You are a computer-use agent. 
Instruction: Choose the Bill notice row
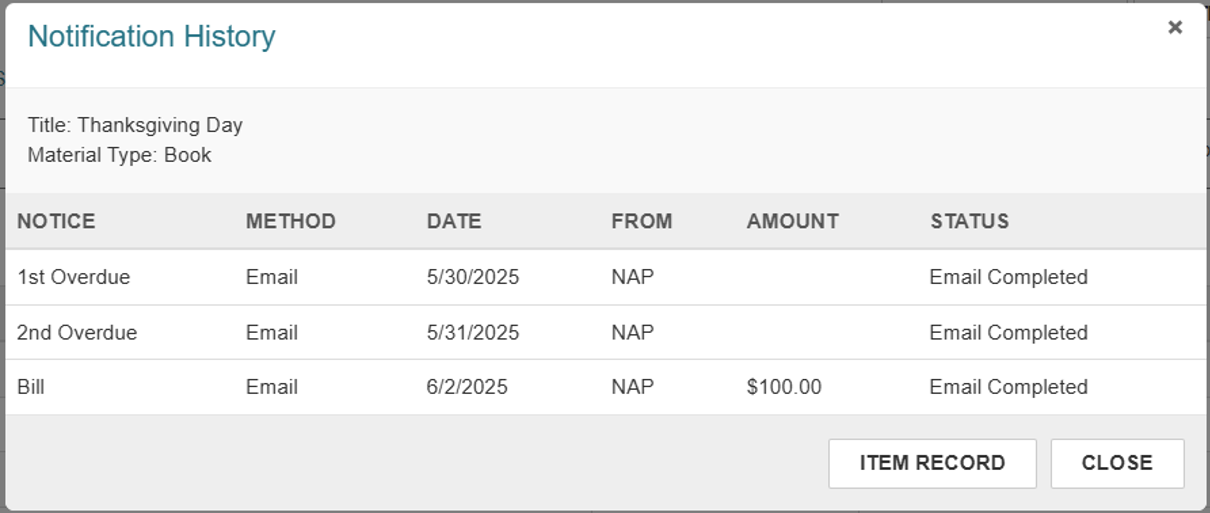click(605, 387)
